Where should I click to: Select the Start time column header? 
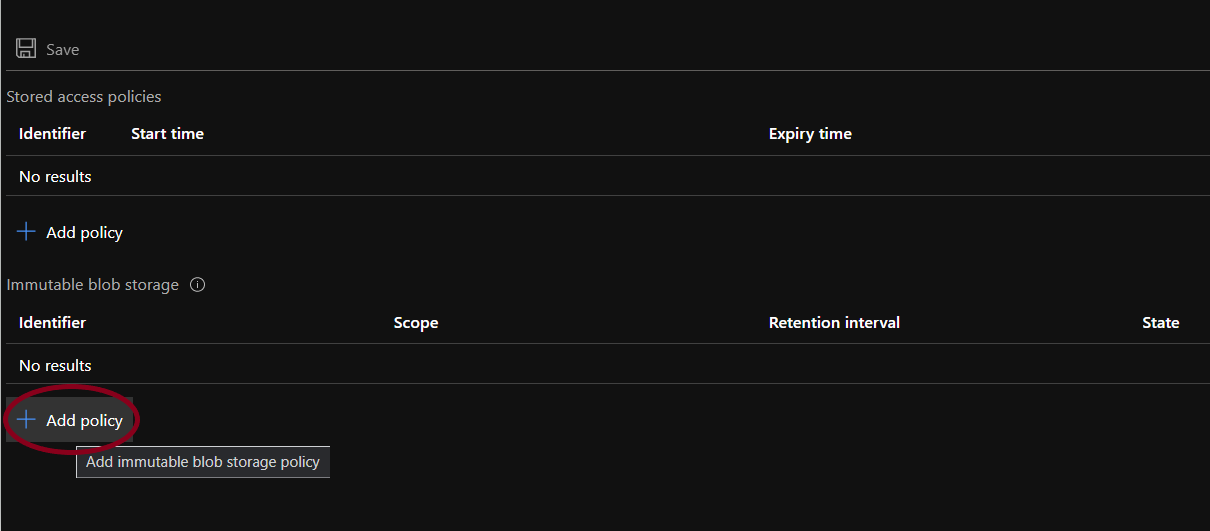(167, 134)
